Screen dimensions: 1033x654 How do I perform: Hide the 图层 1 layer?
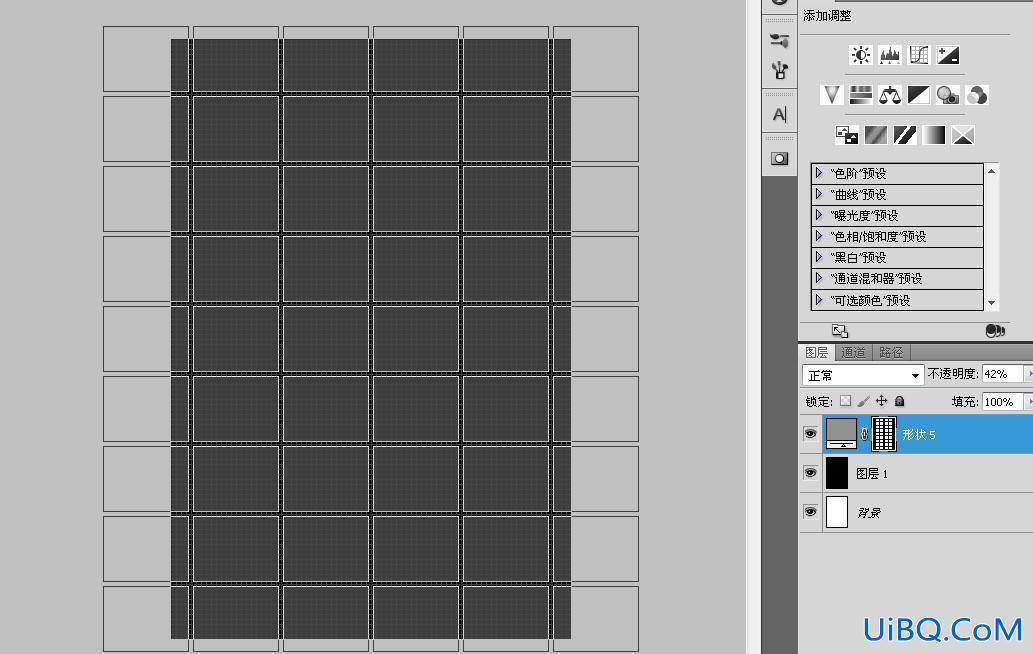click(810, 473)
